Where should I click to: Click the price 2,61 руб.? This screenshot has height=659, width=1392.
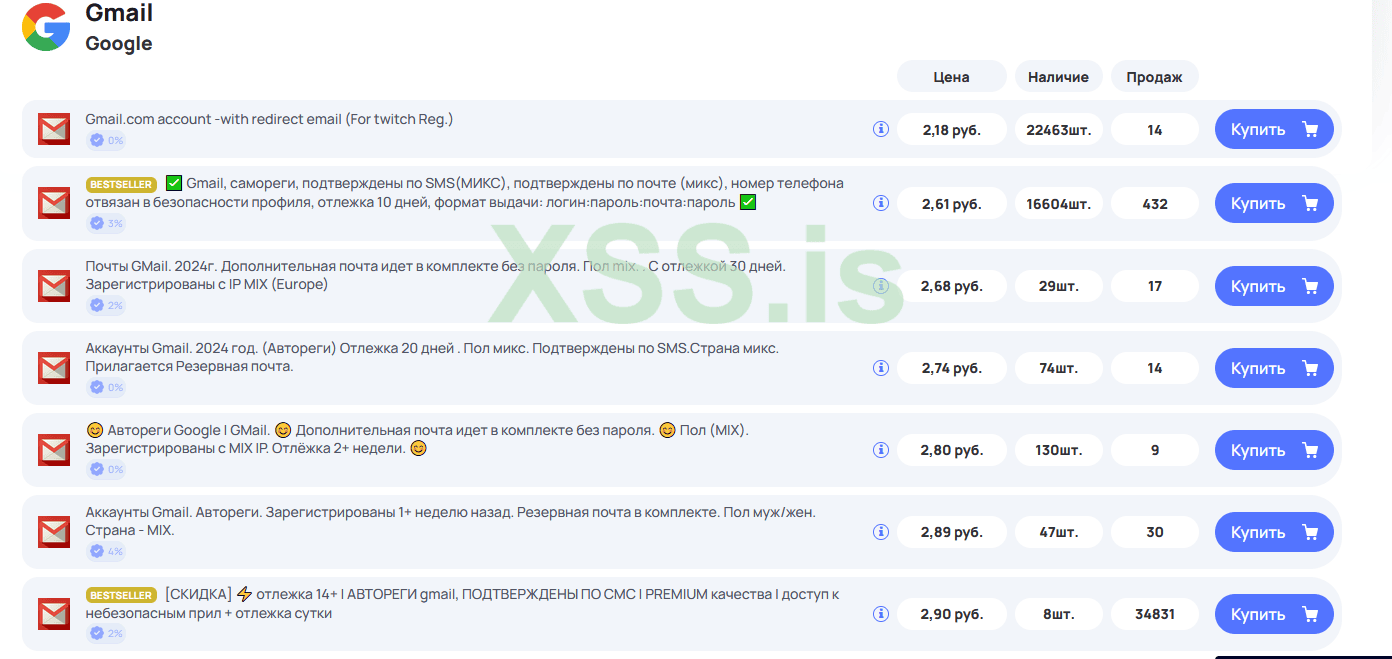pos(951,204)
